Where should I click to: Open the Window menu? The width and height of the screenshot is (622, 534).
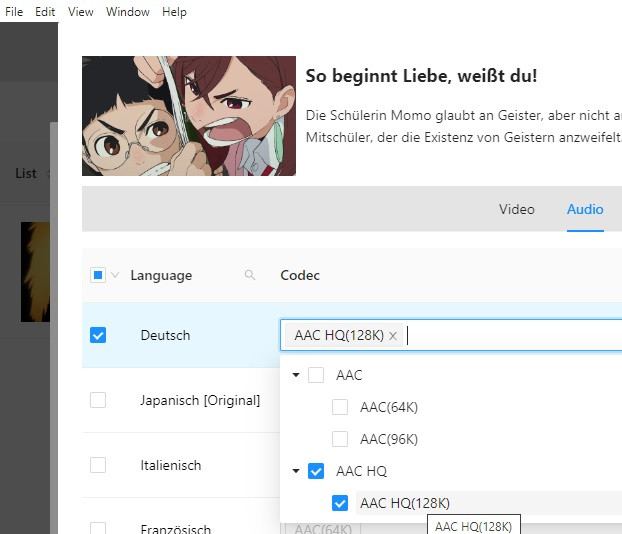point(128,12)
